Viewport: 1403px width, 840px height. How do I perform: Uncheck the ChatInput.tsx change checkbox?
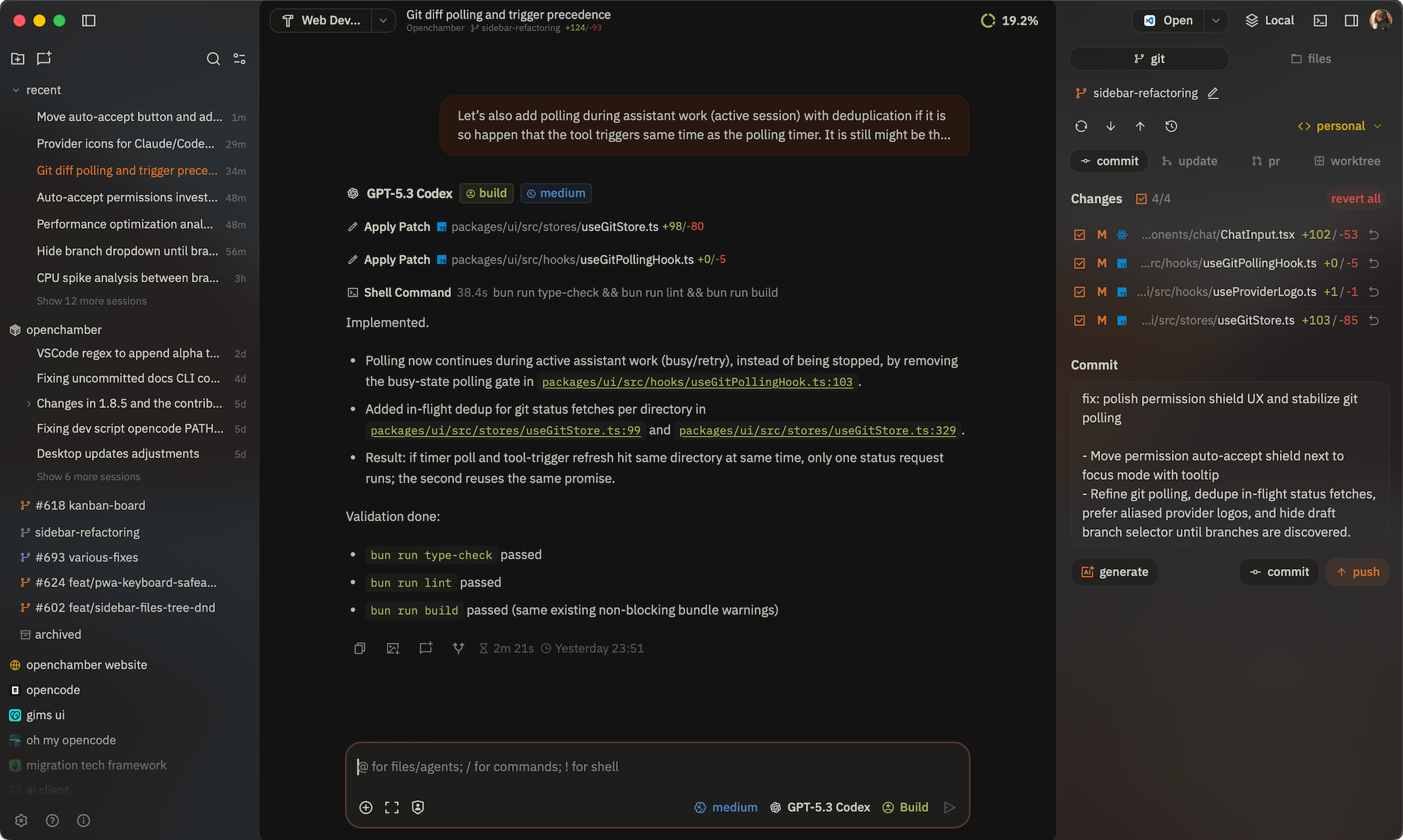1079,235
